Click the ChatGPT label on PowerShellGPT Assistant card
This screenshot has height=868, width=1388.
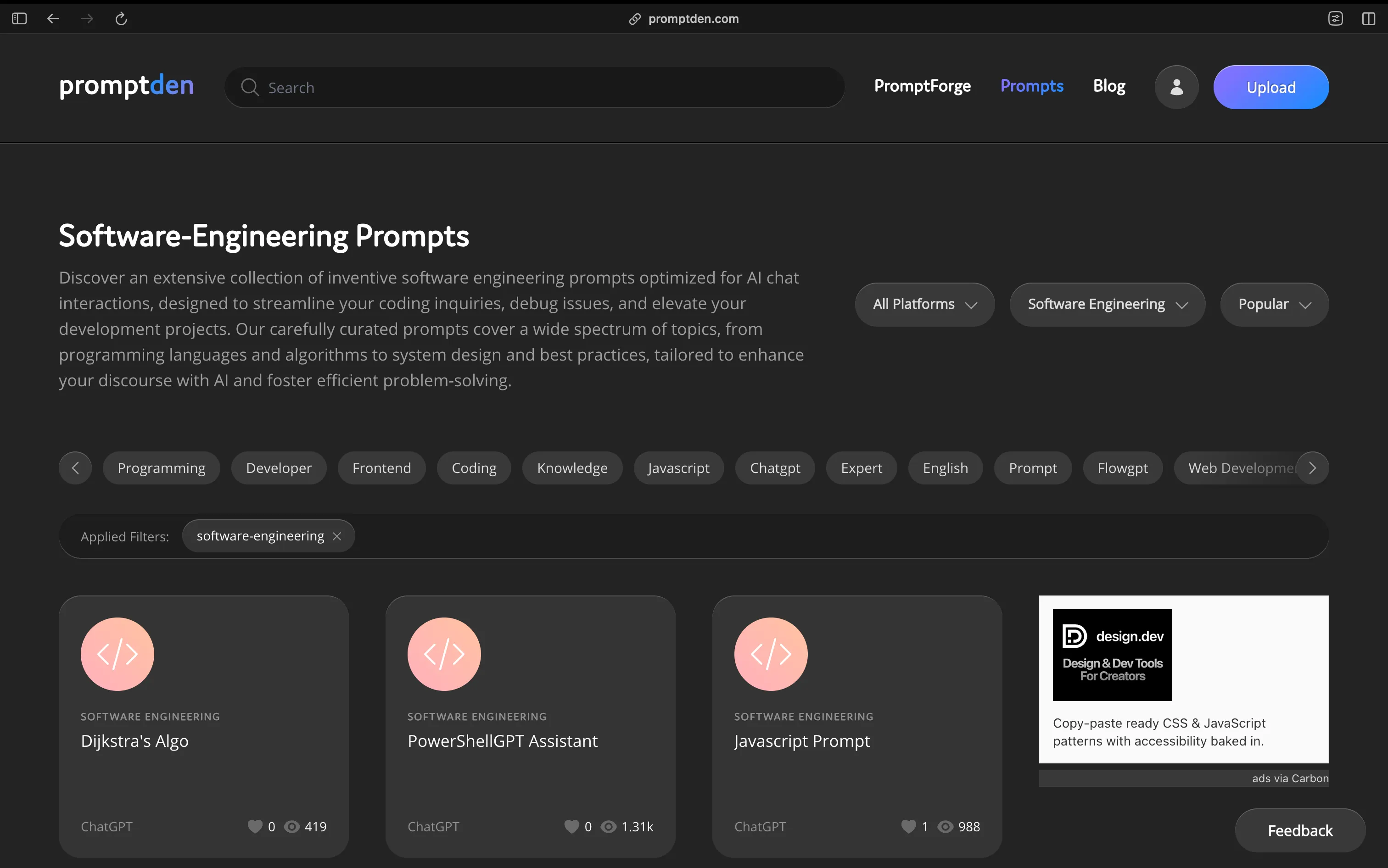[x=433, y=826]
